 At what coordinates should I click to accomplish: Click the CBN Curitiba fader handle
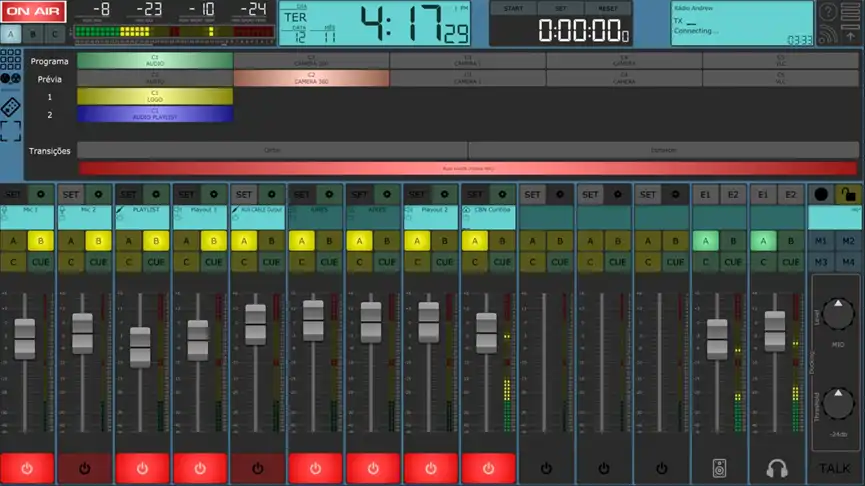[487, 333]
